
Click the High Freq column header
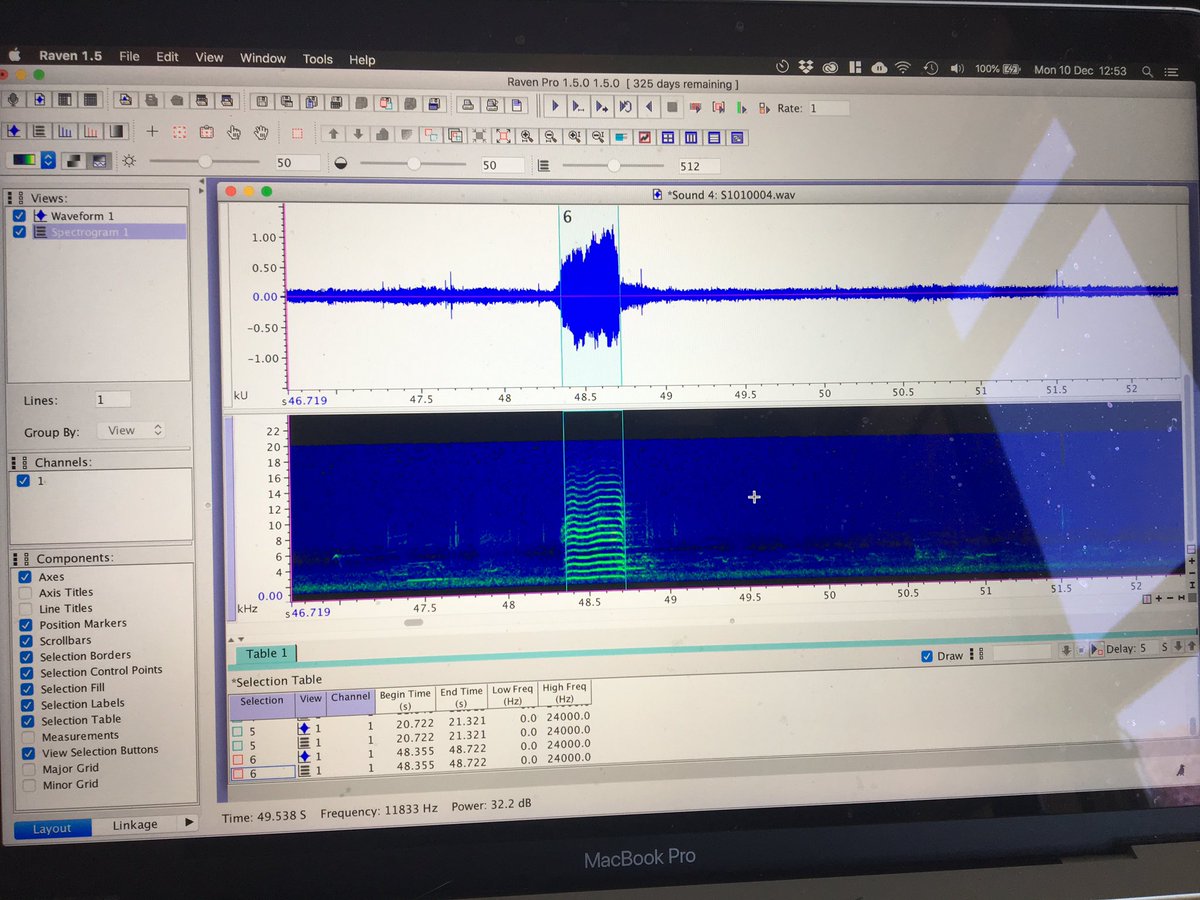coord(564,693)
